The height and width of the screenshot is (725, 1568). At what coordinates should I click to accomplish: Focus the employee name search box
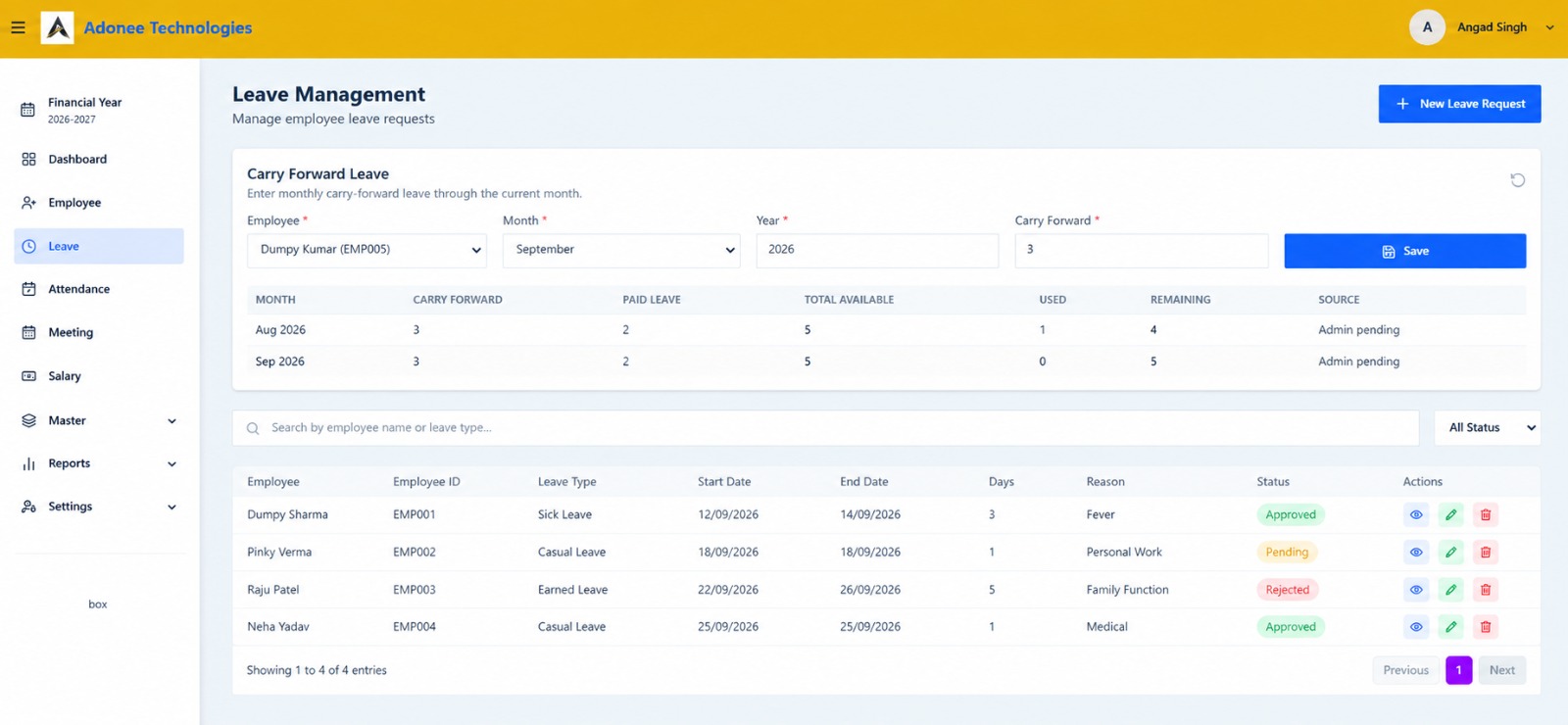(825, 428)
